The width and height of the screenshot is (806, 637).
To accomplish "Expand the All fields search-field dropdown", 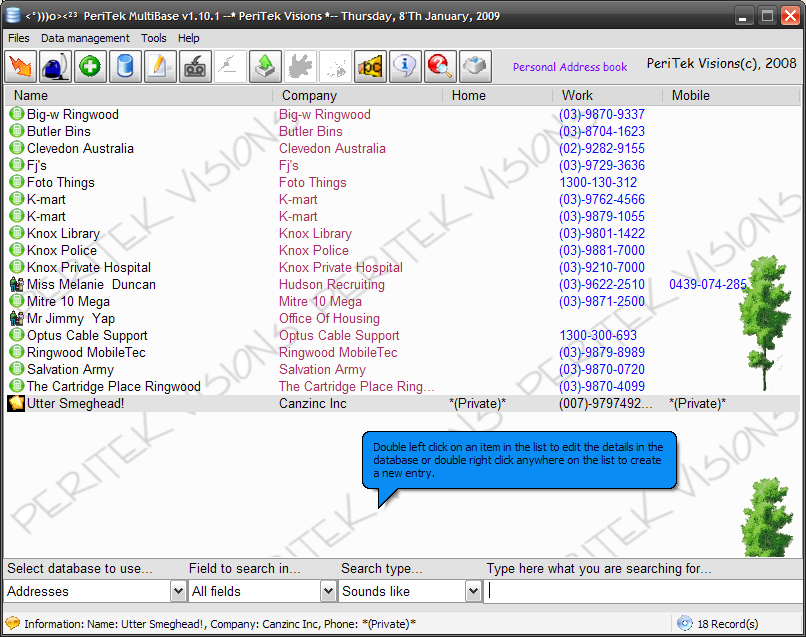I will click(328, 591).
